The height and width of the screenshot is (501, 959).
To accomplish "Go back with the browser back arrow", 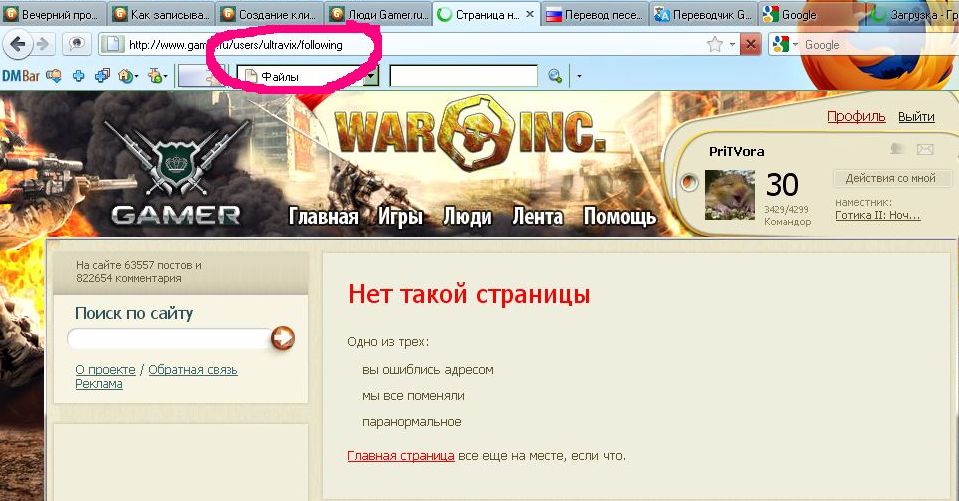I will point(18,44).
